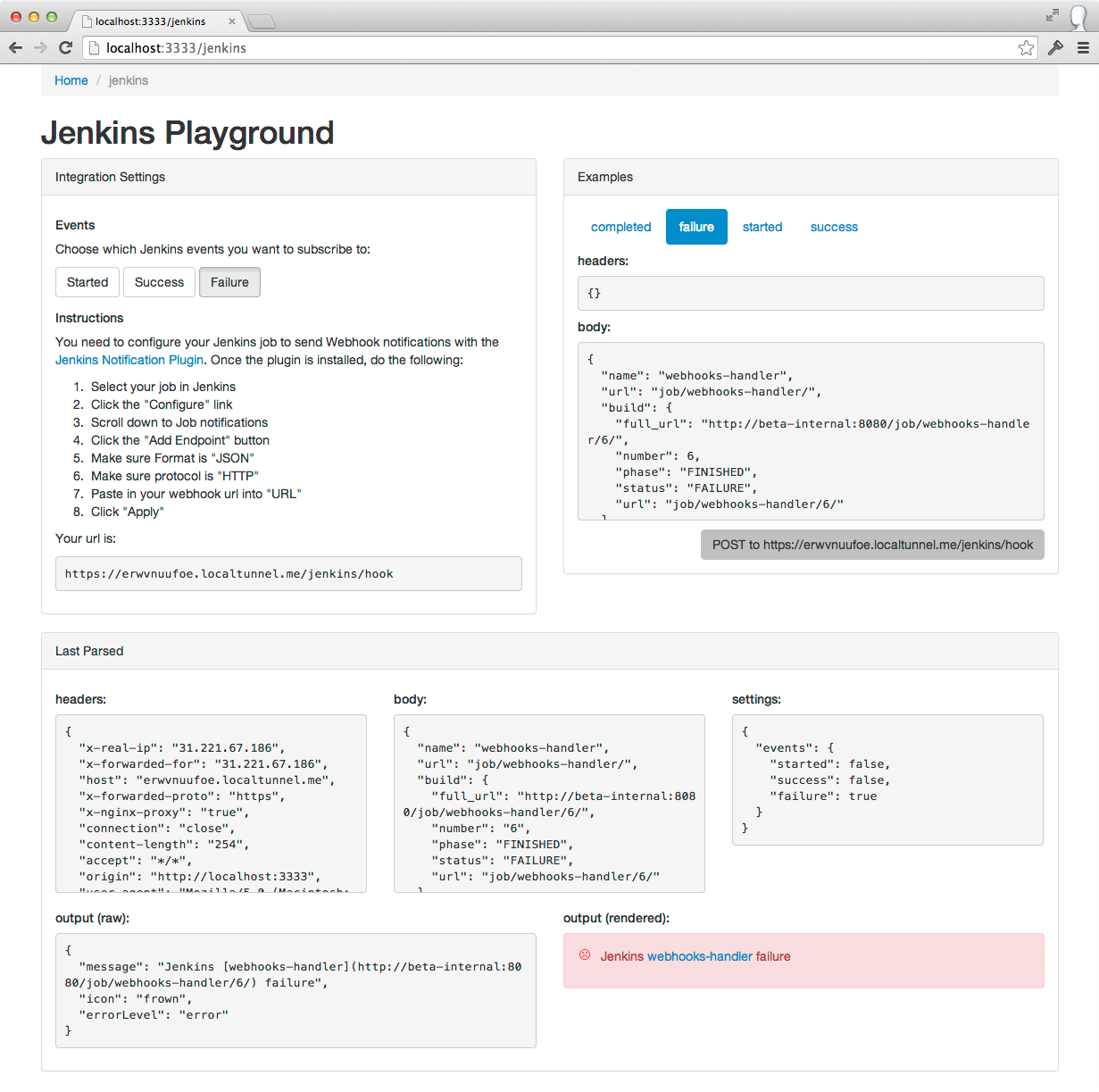This screenshot has height=1092, width=1099.
Task: Toggle fullscreen with the window corner arrows
Action: click(x=1053, y=15)
